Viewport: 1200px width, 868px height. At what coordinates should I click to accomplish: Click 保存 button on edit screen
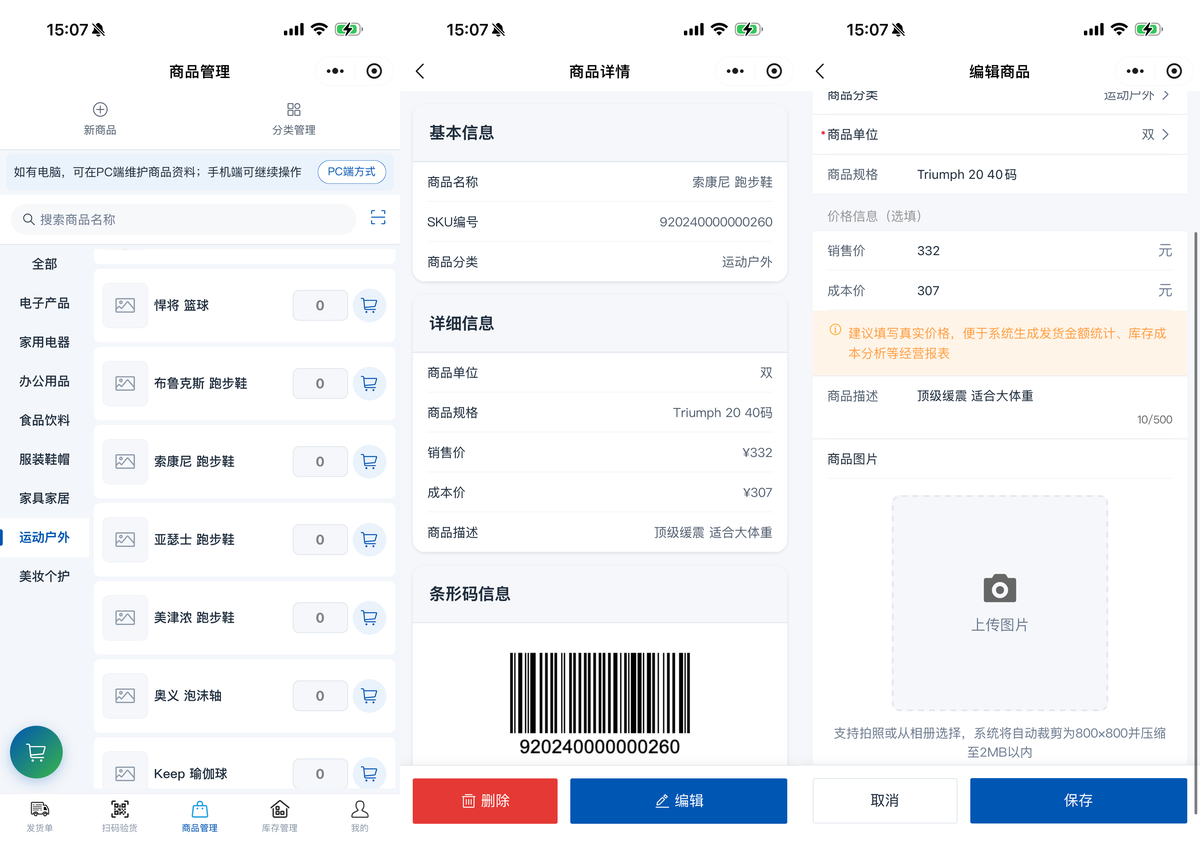tap(1079, 801)
